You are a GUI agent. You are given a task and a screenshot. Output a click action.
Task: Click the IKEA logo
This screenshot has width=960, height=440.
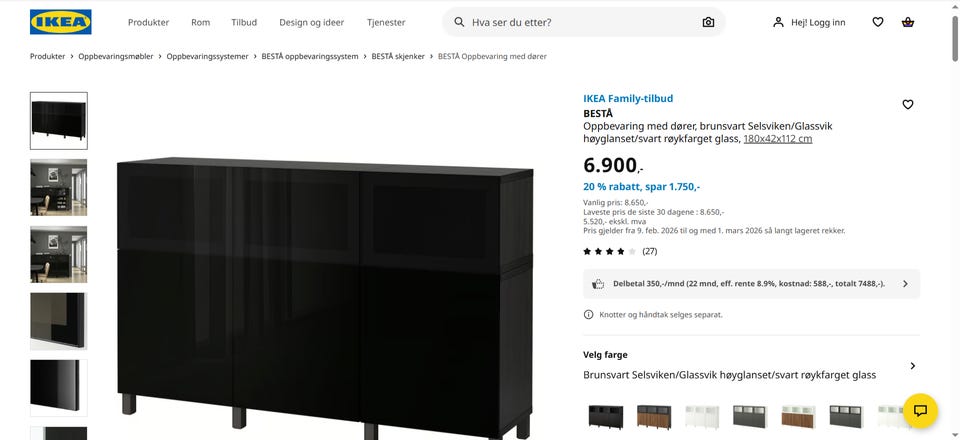(61, 22)
